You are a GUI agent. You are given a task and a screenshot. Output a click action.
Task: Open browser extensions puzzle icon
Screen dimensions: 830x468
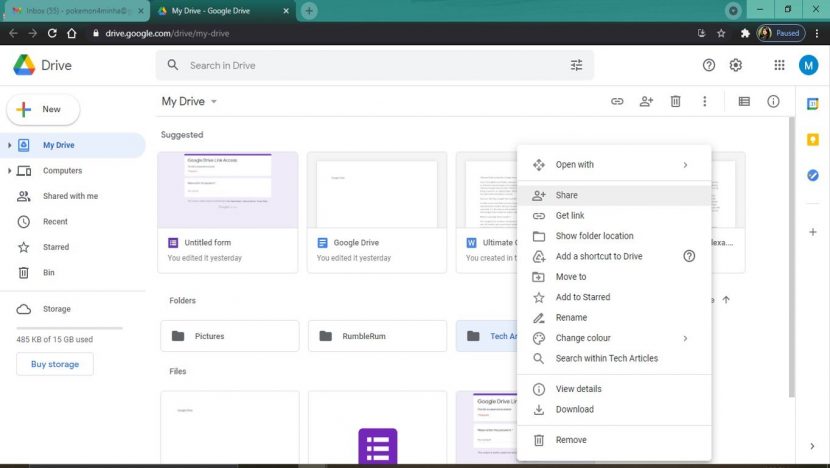[x=745, y=33]
